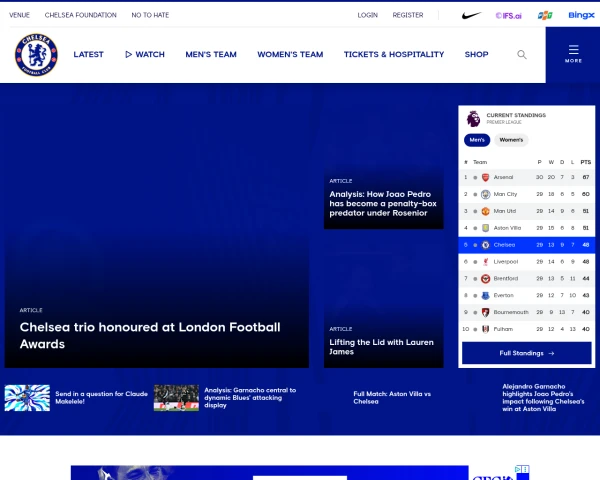
Task: Click the Liverpool team name
Action: (505, 261)
